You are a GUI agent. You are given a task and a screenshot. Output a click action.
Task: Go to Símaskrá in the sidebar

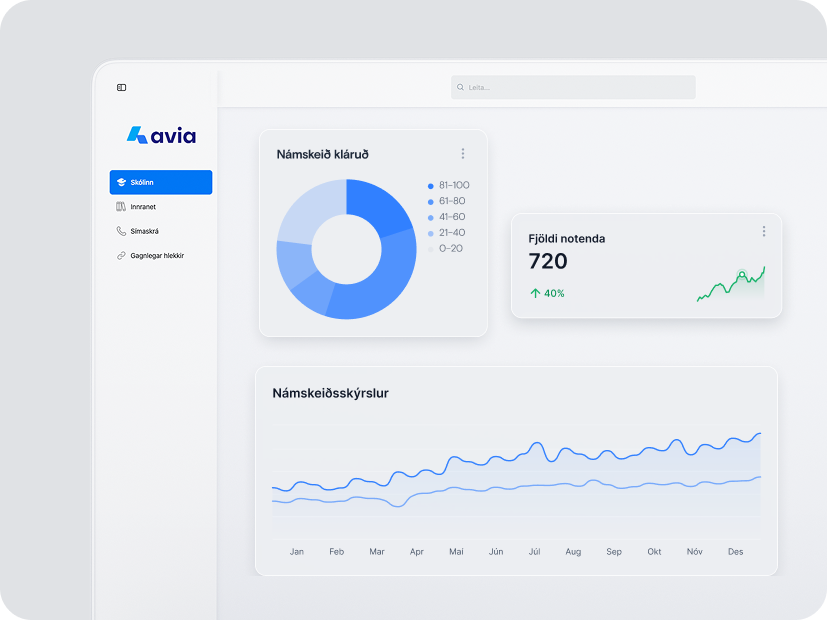coord(145,231)
